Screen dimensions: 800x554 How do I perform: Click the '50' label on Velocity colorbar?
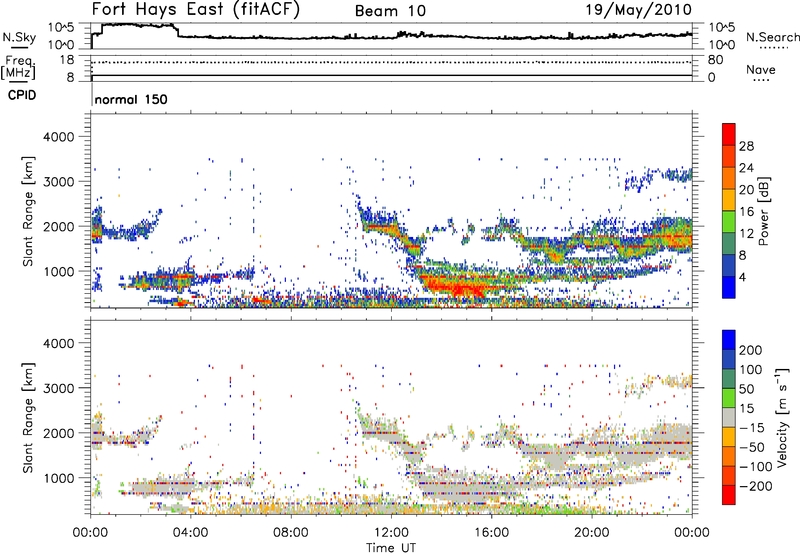point(746,389)
